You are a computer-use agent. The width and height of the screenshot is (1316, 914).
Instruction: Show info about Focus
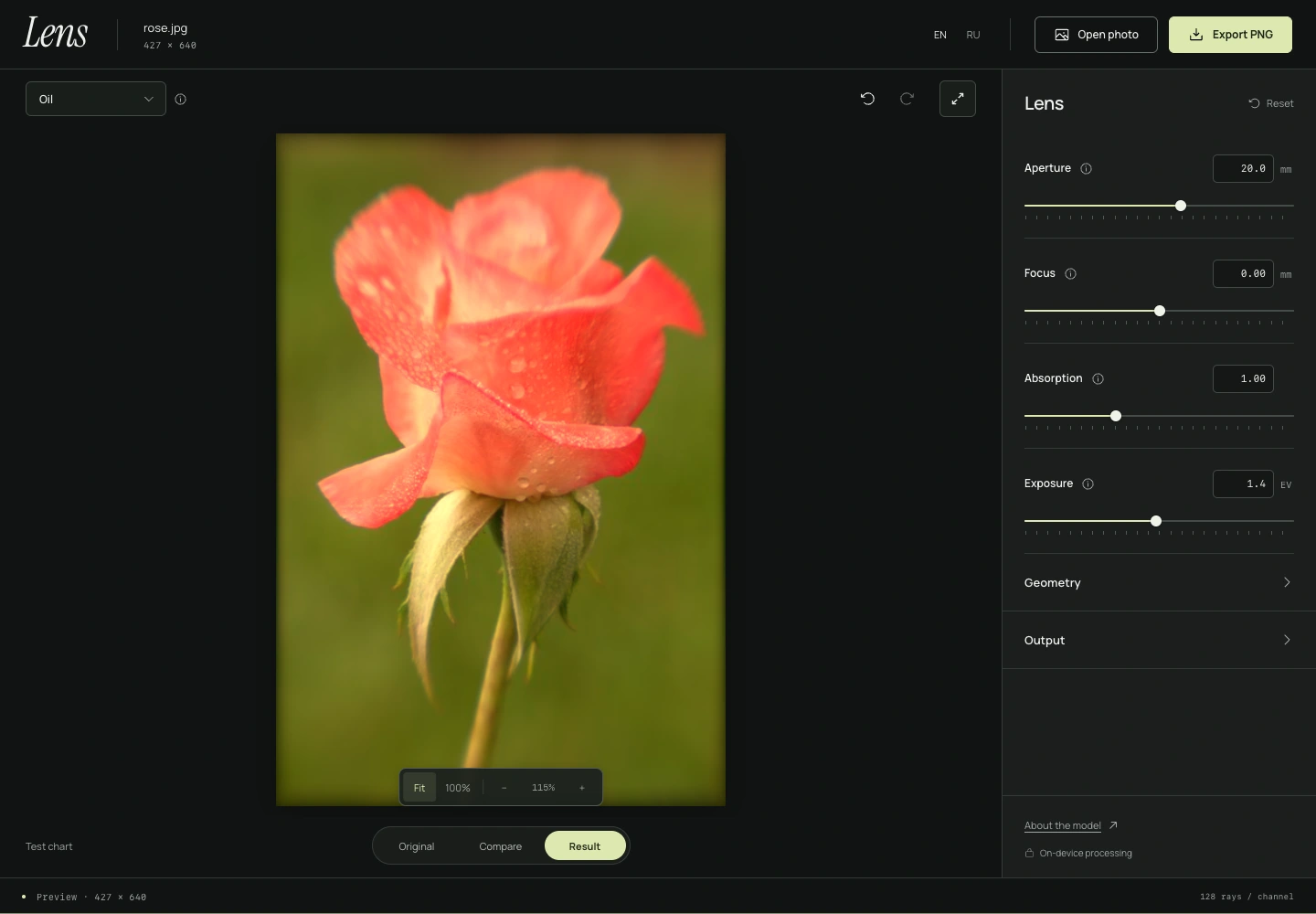point(1071,273)
